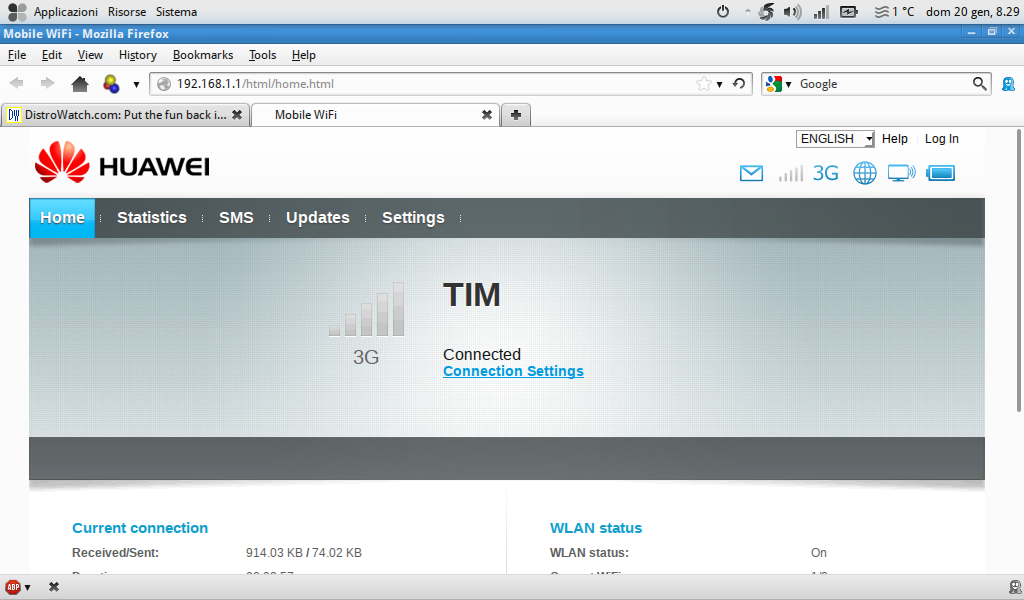This screenshot has height=600, width=1024.
Task: Click the vertical page scrollbar
Action: [1018, 271]
